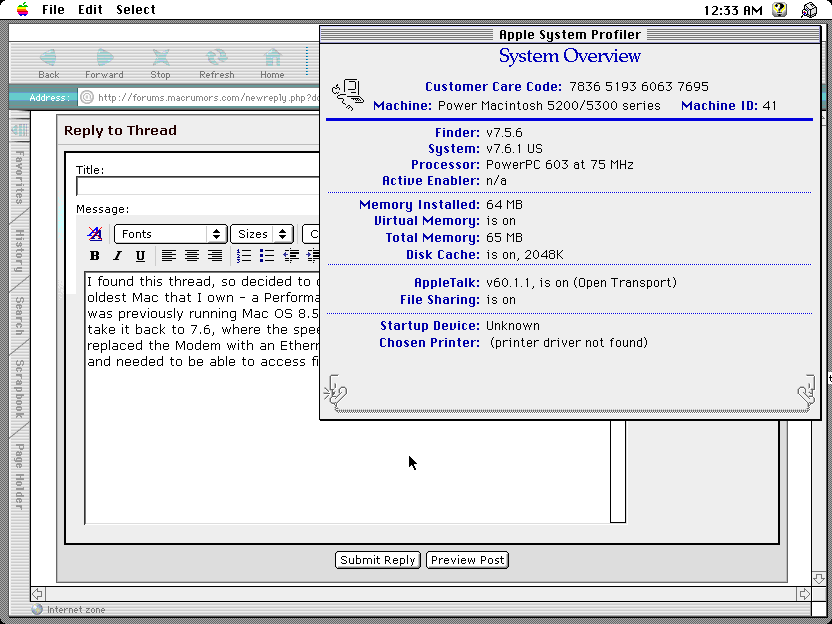
Task: Toggle bold text formatting
Action: [95, 257]
